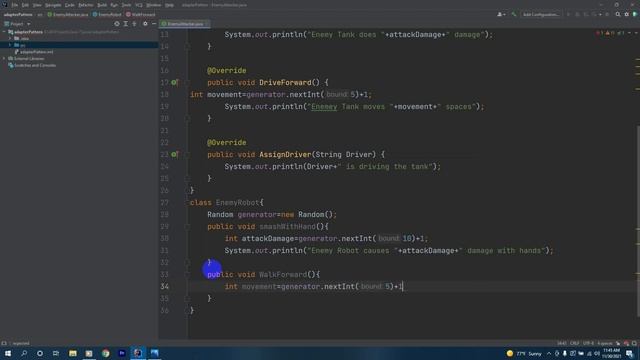Click the Collapse All icon in Project panel

coord(134,24)
